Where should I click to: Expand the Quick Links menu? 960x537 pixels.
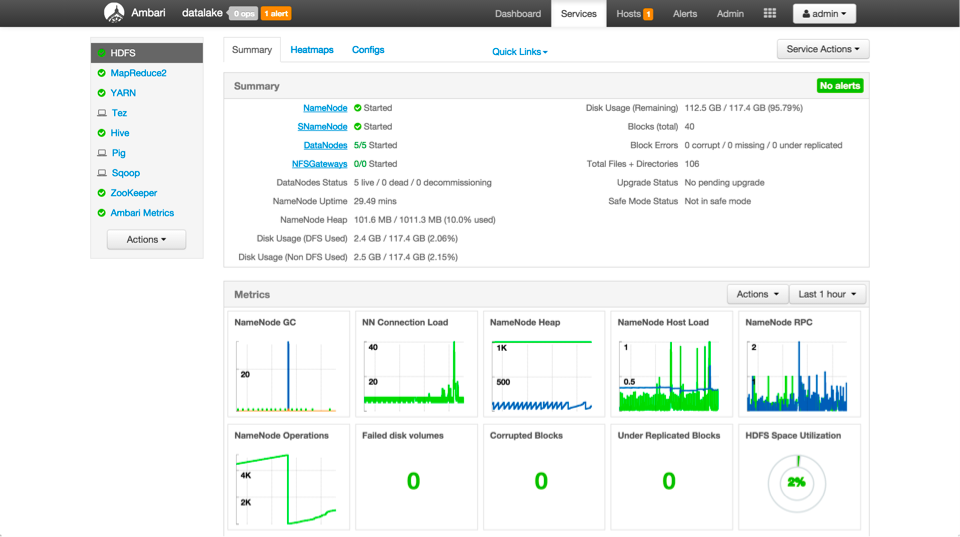(519, 52)
